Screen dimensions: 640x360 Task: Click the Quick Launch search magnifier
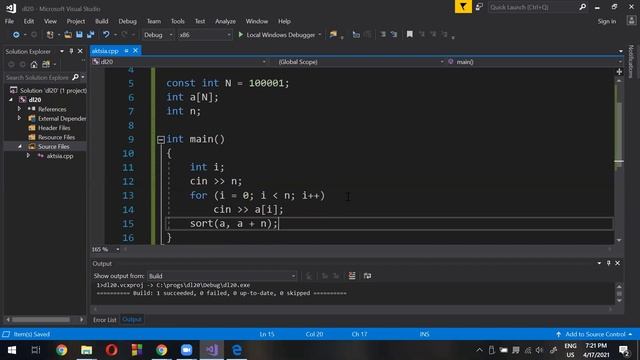[x=582, y=7]
